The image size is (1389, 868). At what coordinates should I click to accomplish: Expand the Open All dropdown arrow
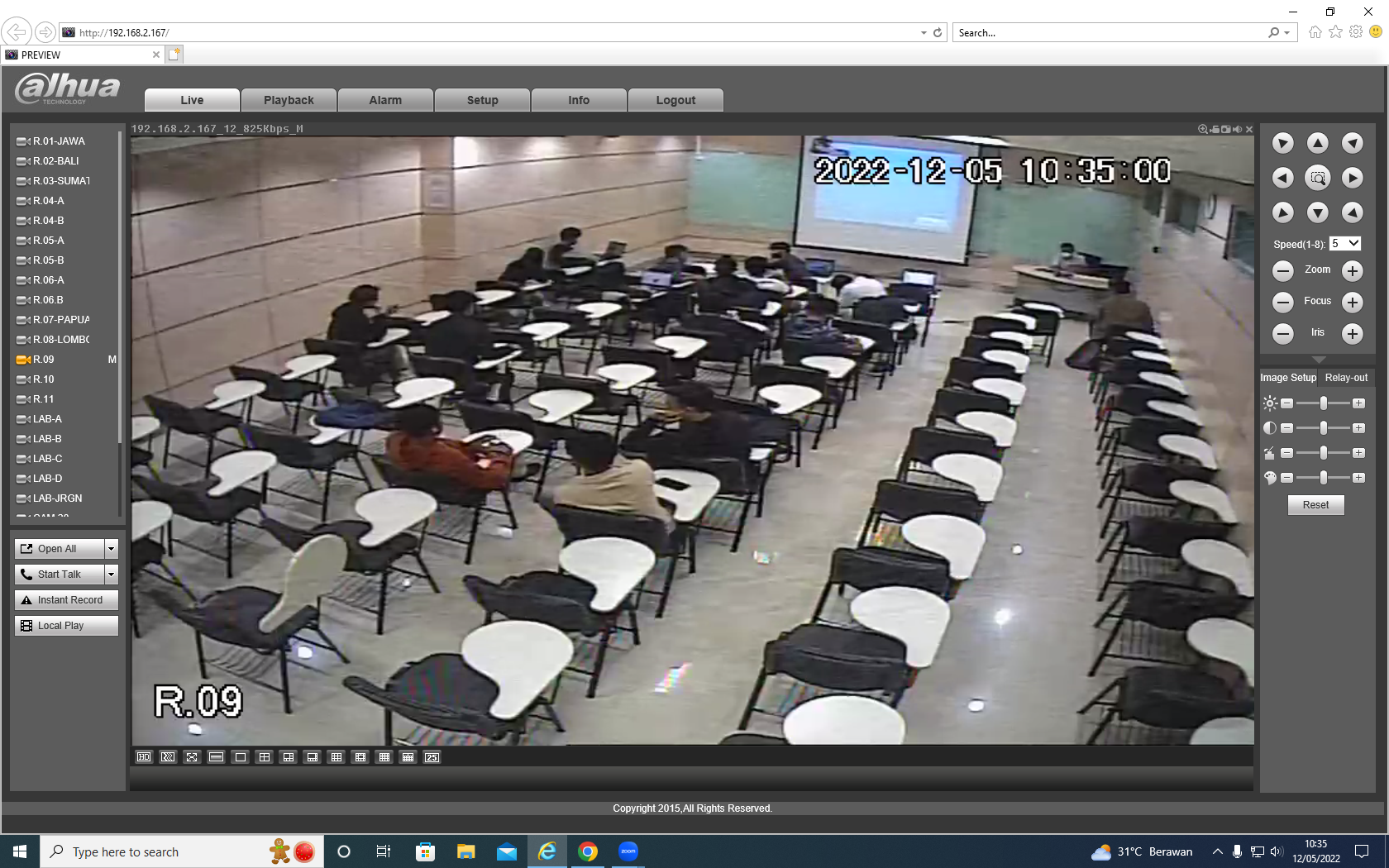point(112,549)
